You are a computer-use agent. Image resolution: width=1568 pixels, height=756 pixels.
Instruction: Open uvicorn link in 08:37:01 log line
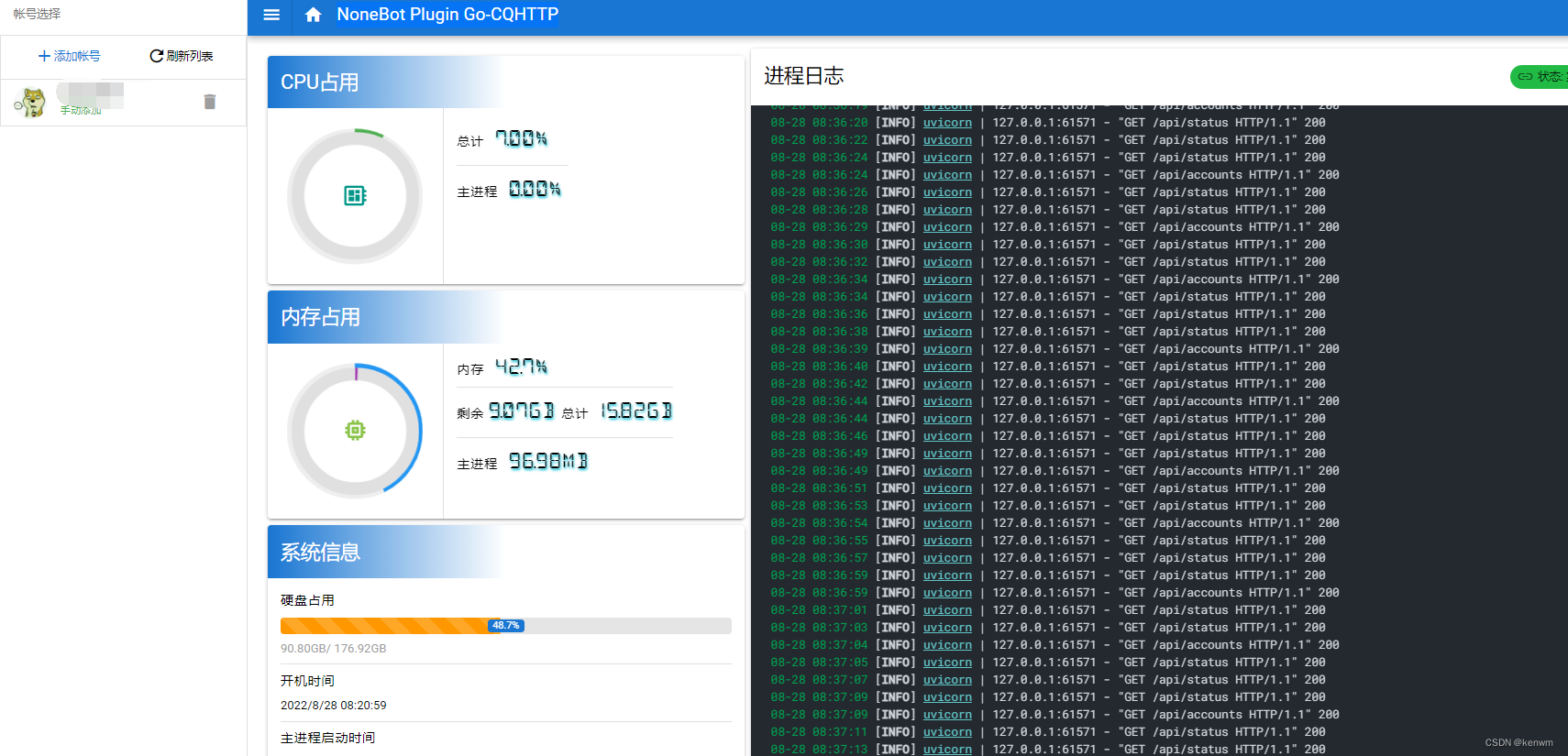tap(947, 610)
